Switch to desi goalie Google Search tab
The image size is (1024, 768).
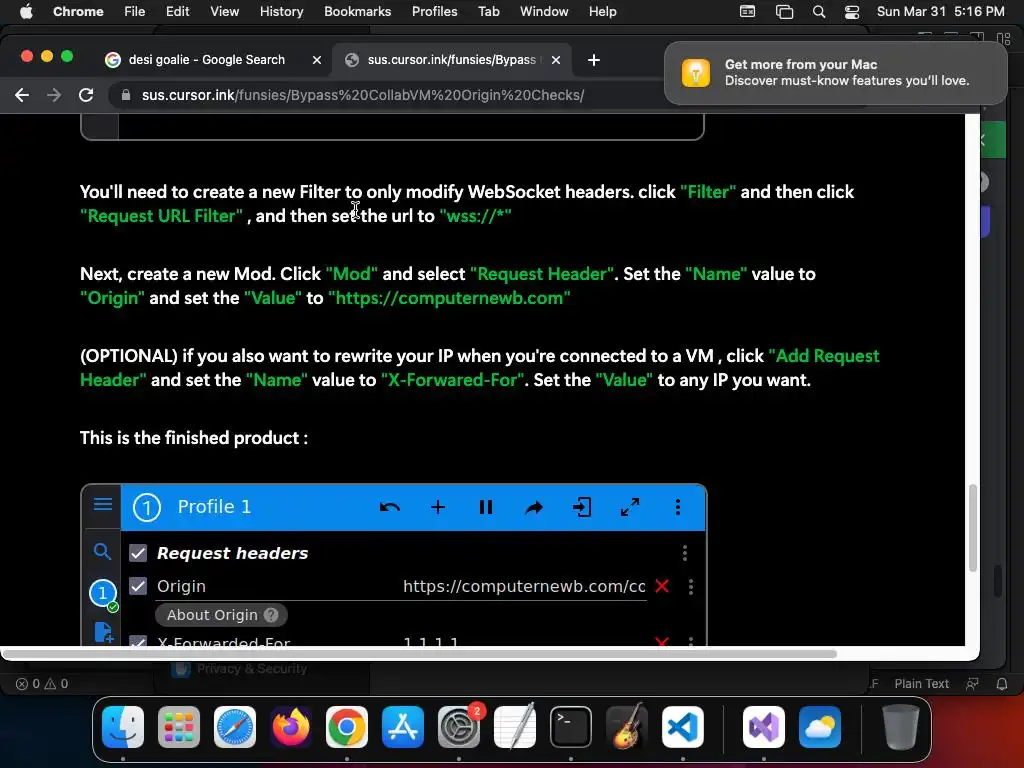click(x=206, y=60)
